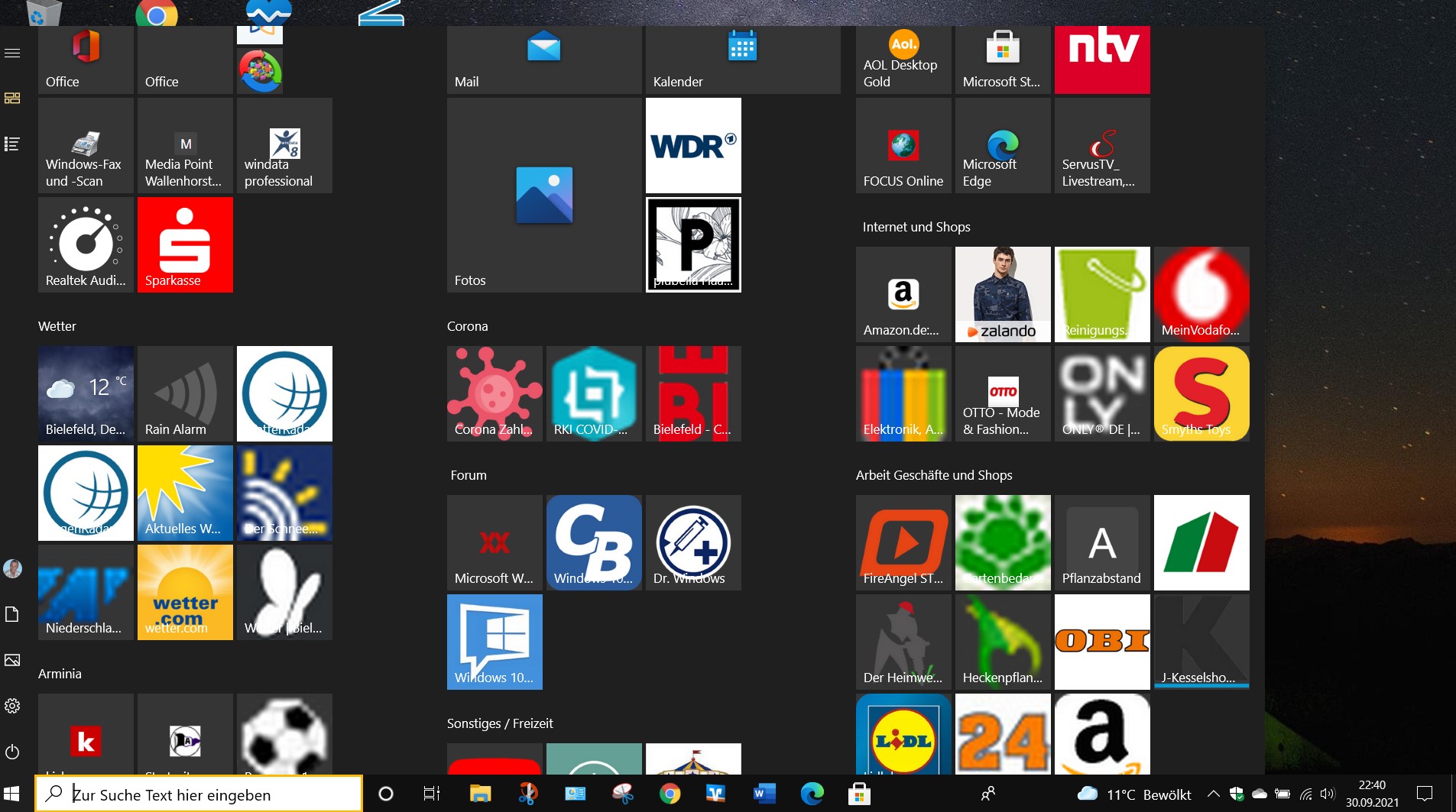Open the Rain Alarm tile
The width and height of the screenshot is (1456, 812).
(185, 393)
